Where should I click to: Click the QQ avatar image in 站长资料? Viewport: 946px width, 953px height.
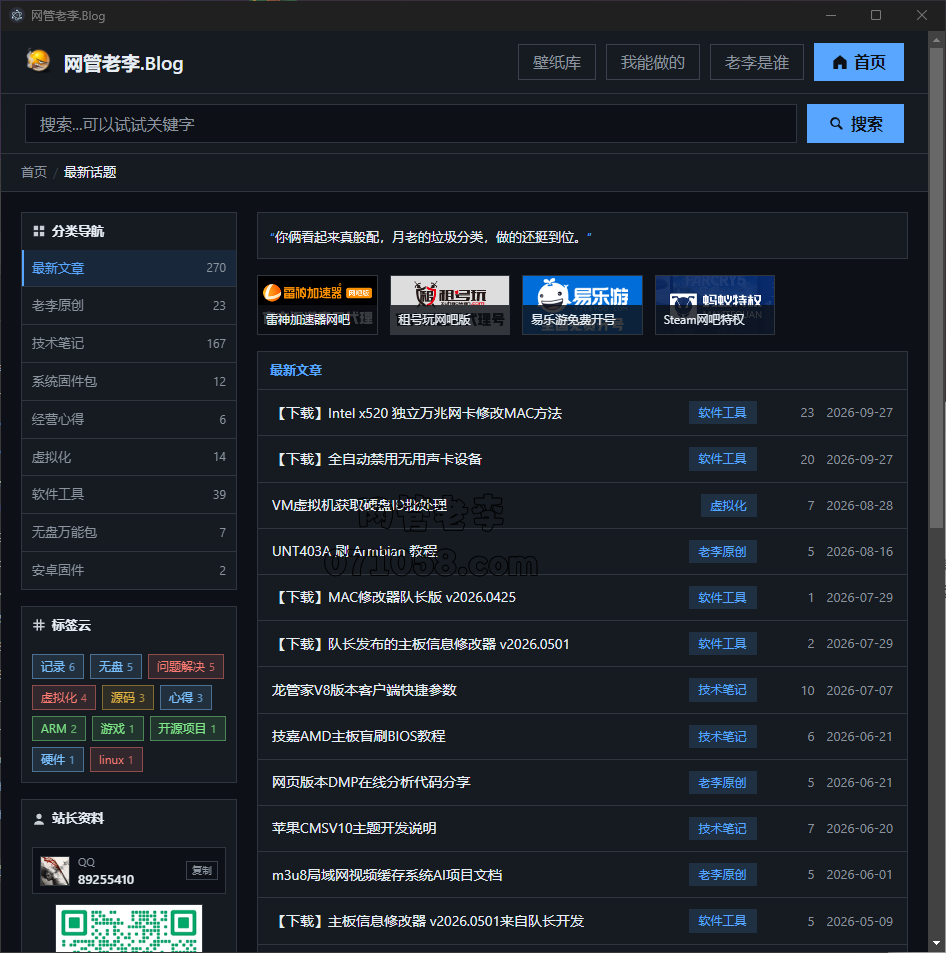click(x=55, y=870)
